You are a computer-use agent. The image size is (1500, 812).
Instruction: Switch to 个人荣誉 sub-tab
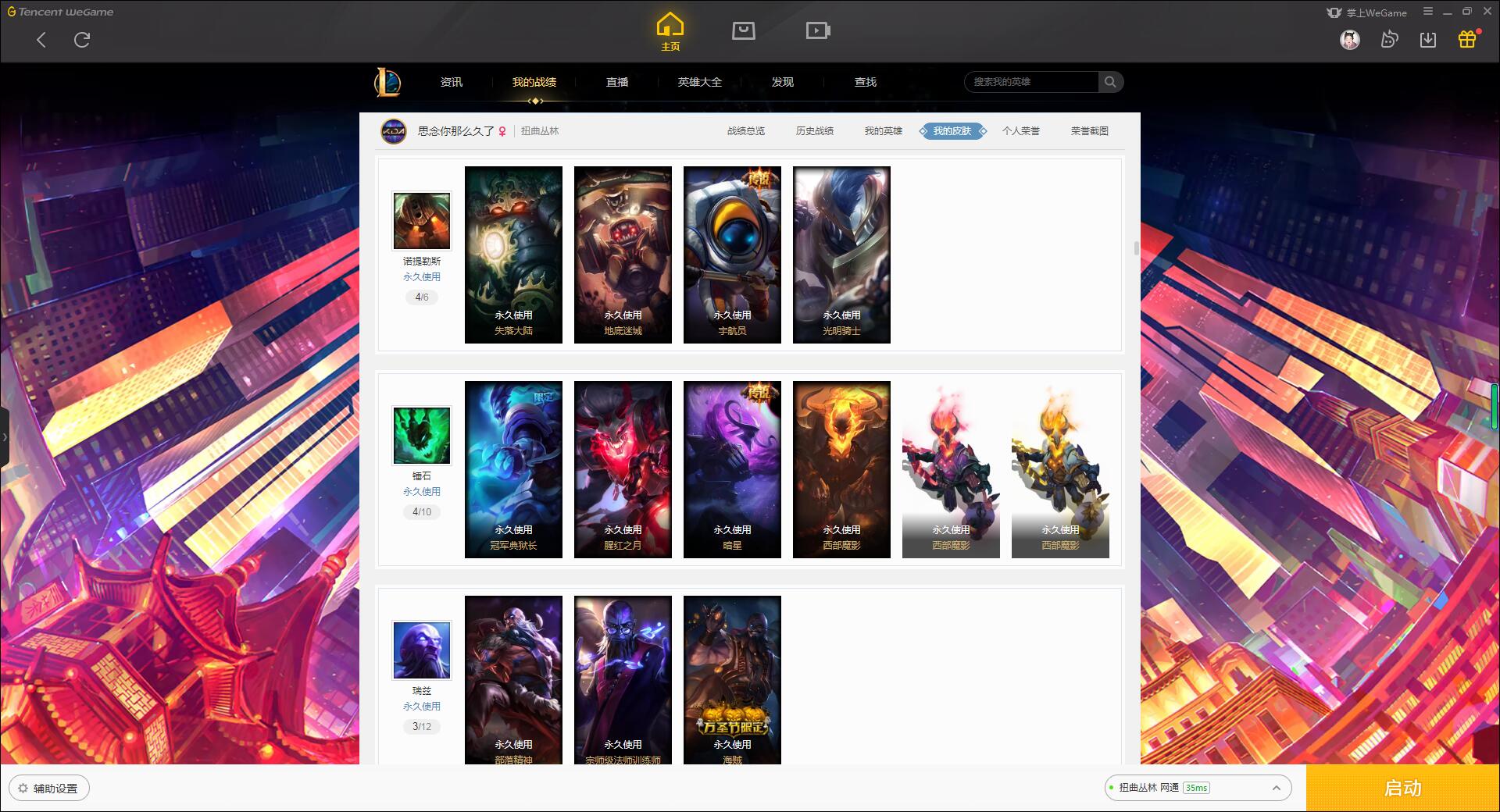coord(1021,131)
